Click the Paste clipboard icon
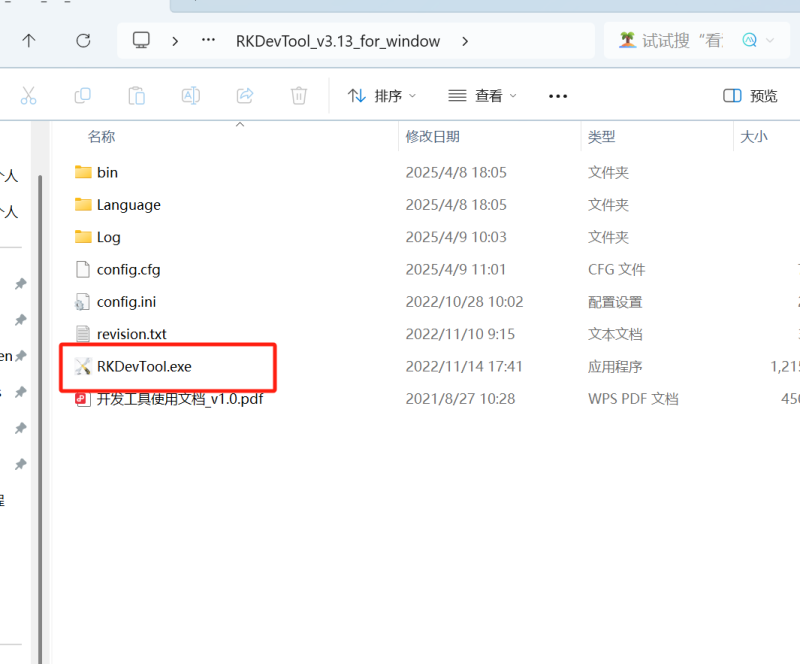Image resolution: width=800 pixels, height=664 pixels. click(x=137, y=96)
